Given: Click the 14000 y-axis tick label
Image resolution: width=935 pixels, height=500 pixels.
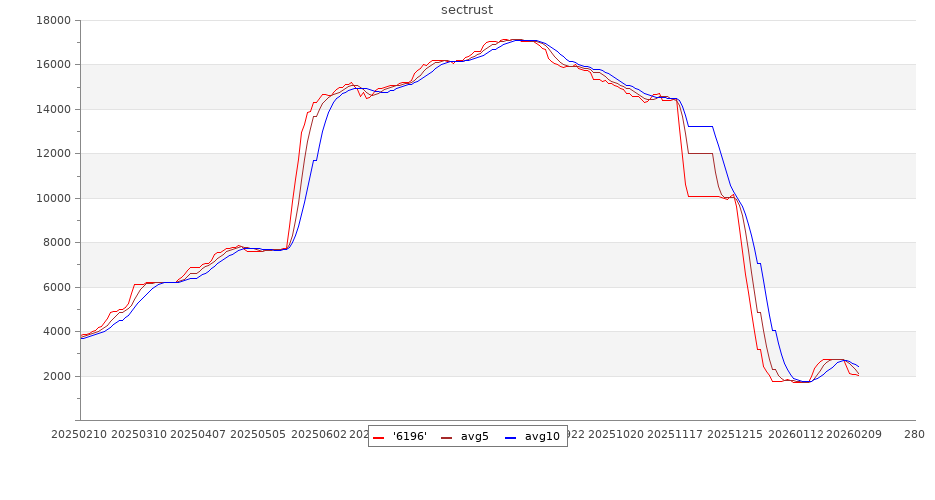Looking at the screenshot, I should (52, 109).
